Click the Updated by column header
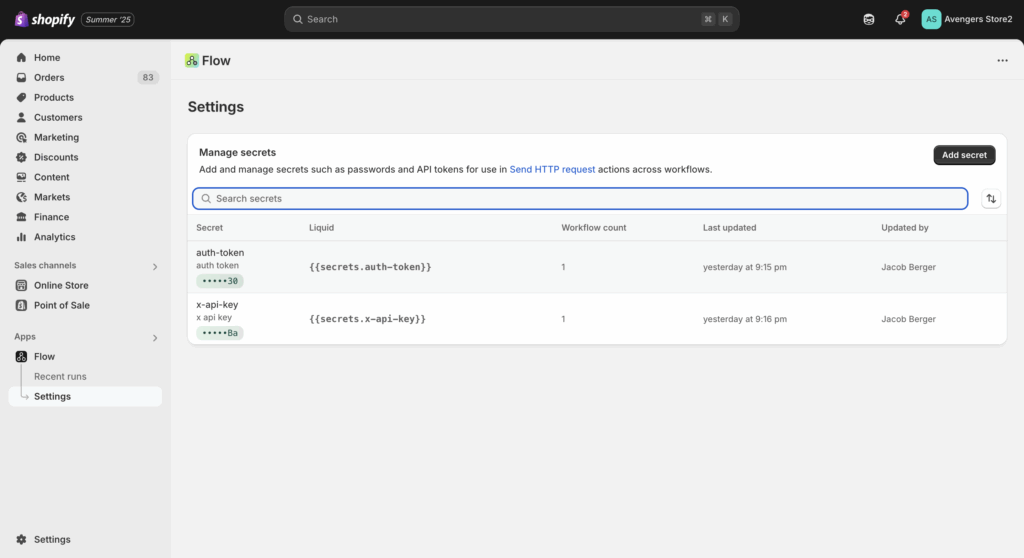This screenshot has height=558, width=1024. [x=904, y=227]
